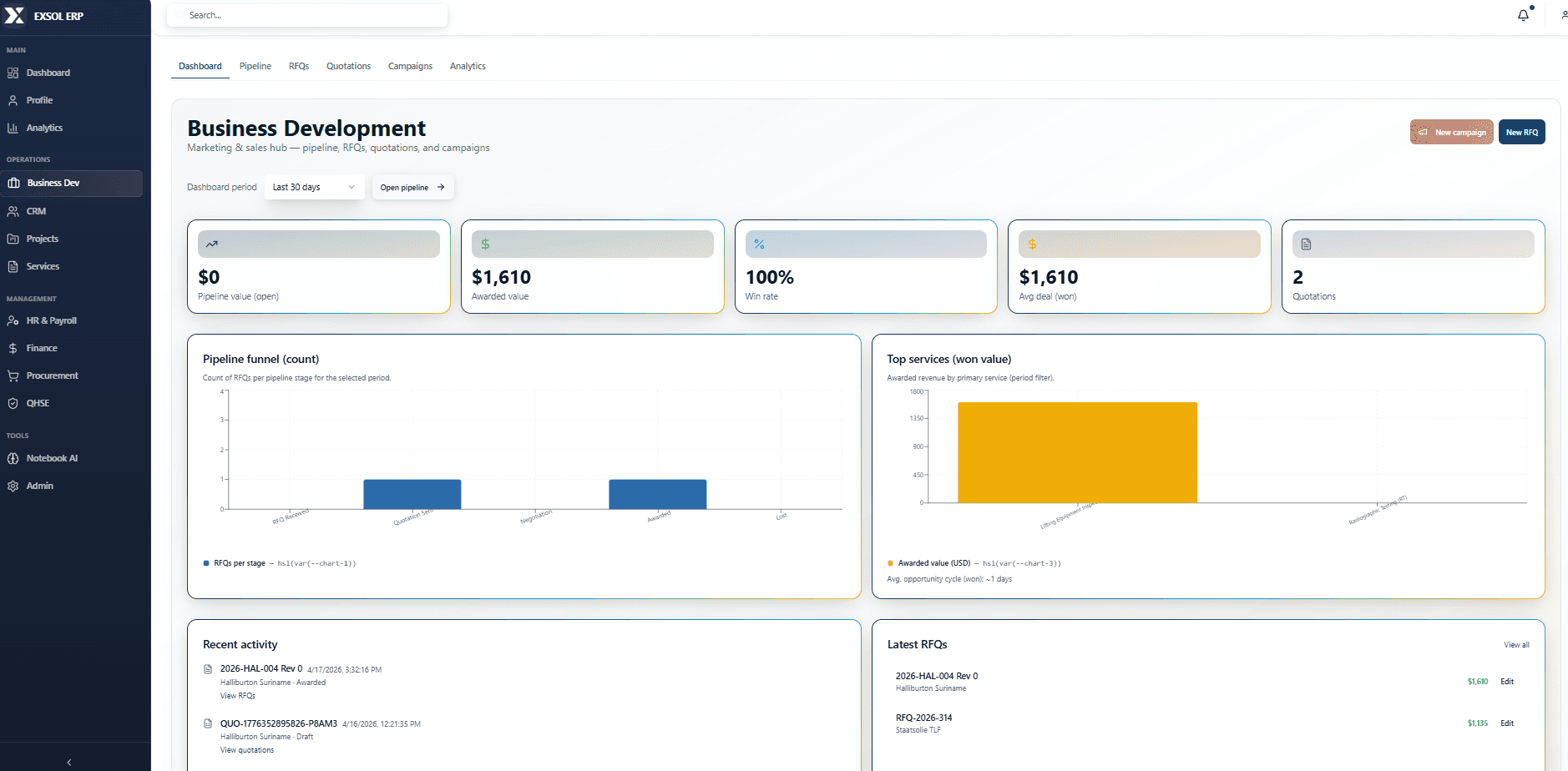Click the CRM people icon

[x=13, y=211]
